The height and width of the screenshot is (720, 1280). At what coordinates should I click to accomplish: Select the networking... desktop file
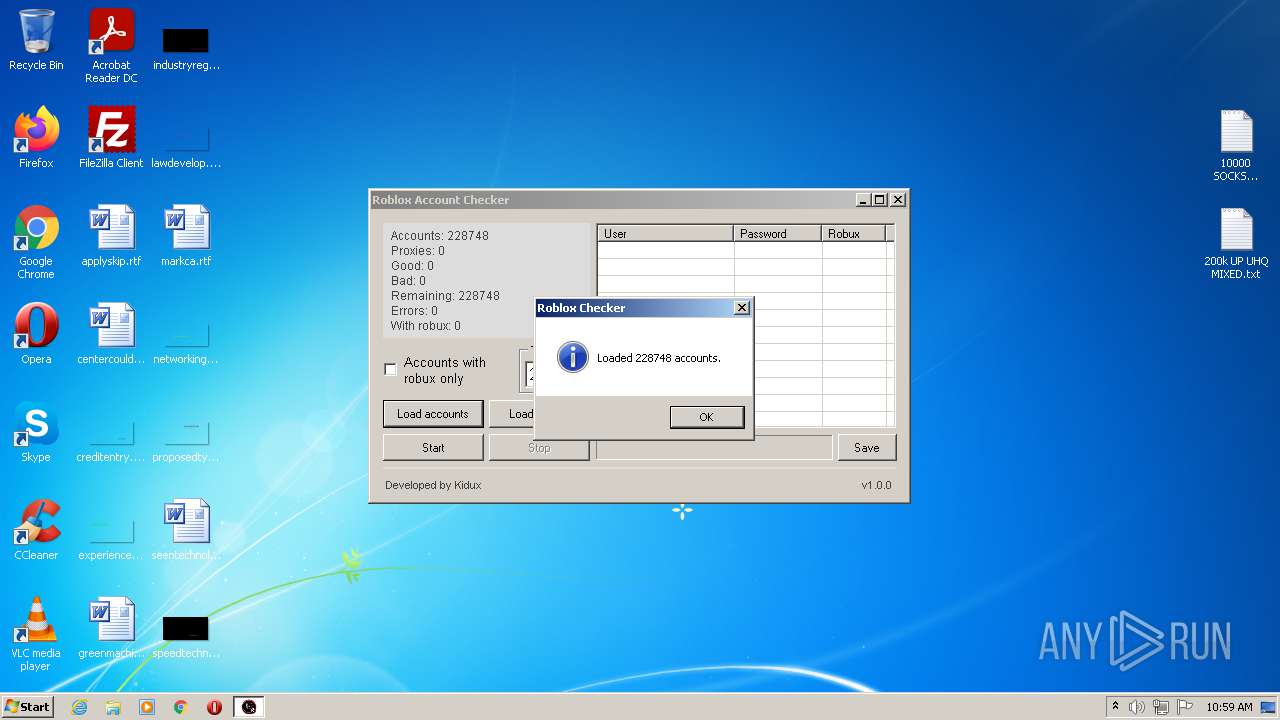pyautogui.click(x=186, y=342)
